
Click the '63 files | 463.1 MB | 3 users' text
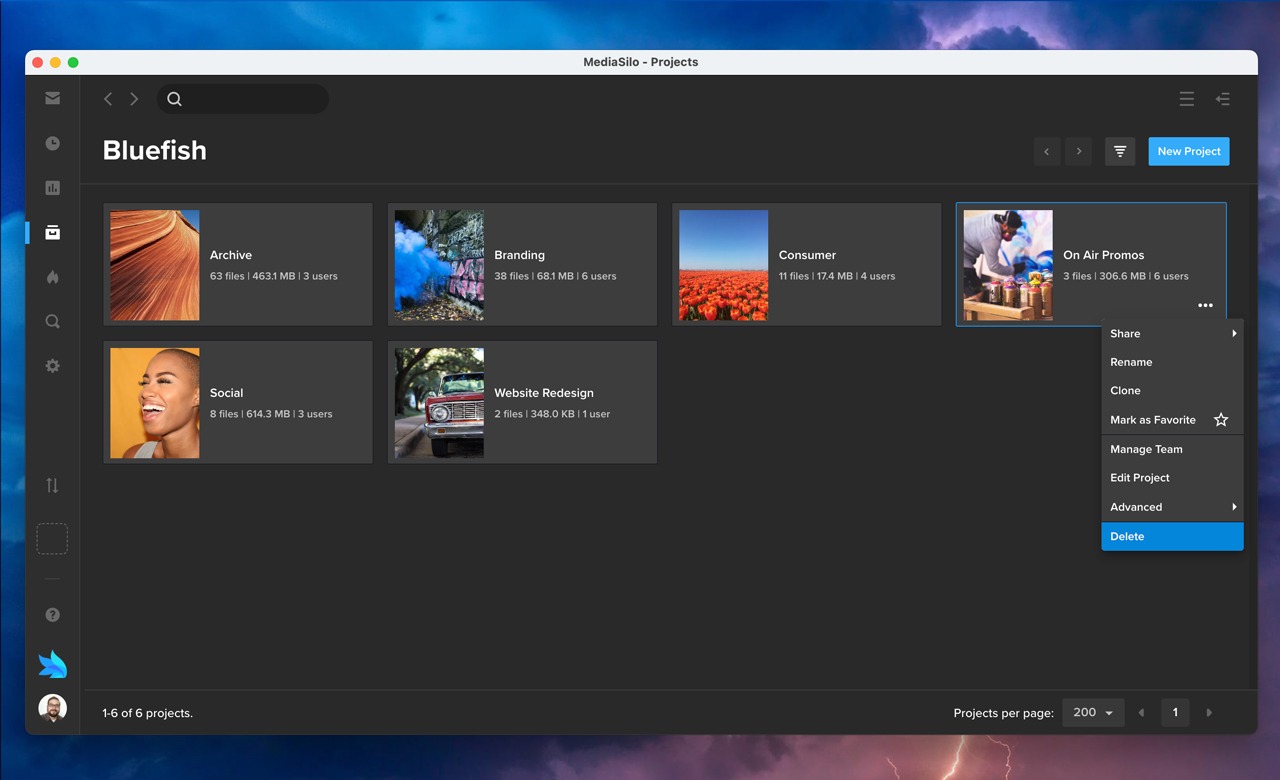(x=274, y=276)
